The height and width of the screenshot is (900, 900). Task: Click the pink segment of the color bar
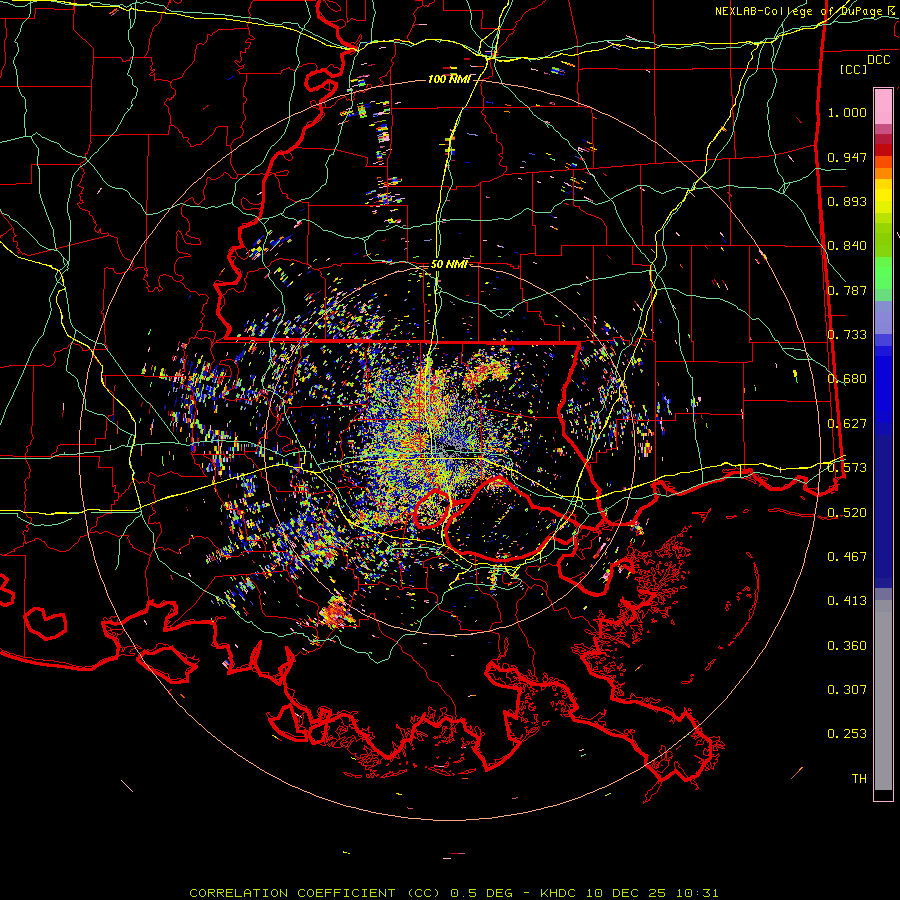pos(883,107)
